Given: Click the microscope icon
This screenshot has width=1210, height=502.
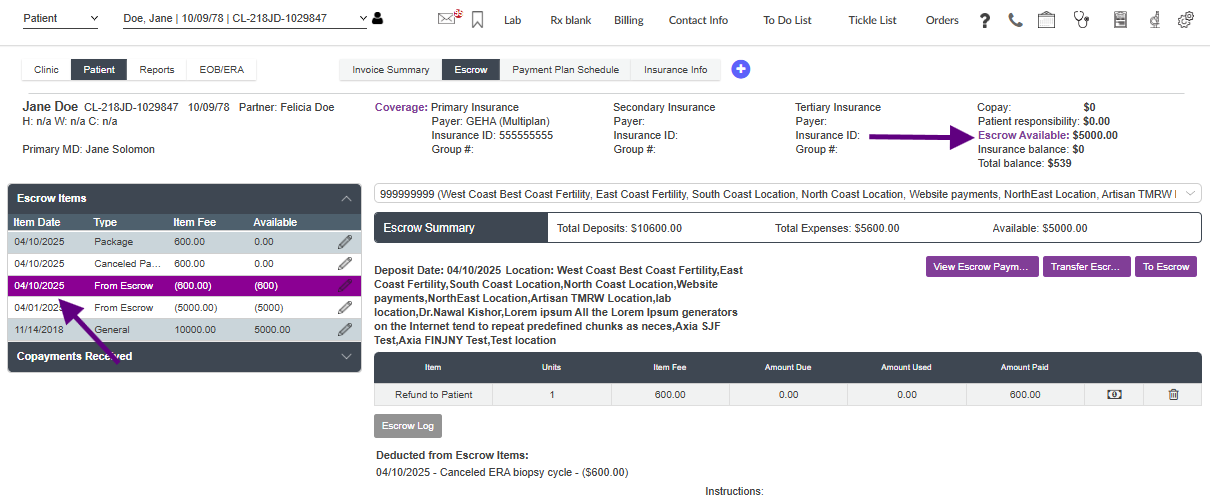Looking at the screenshot, I should coord(1155,20).
